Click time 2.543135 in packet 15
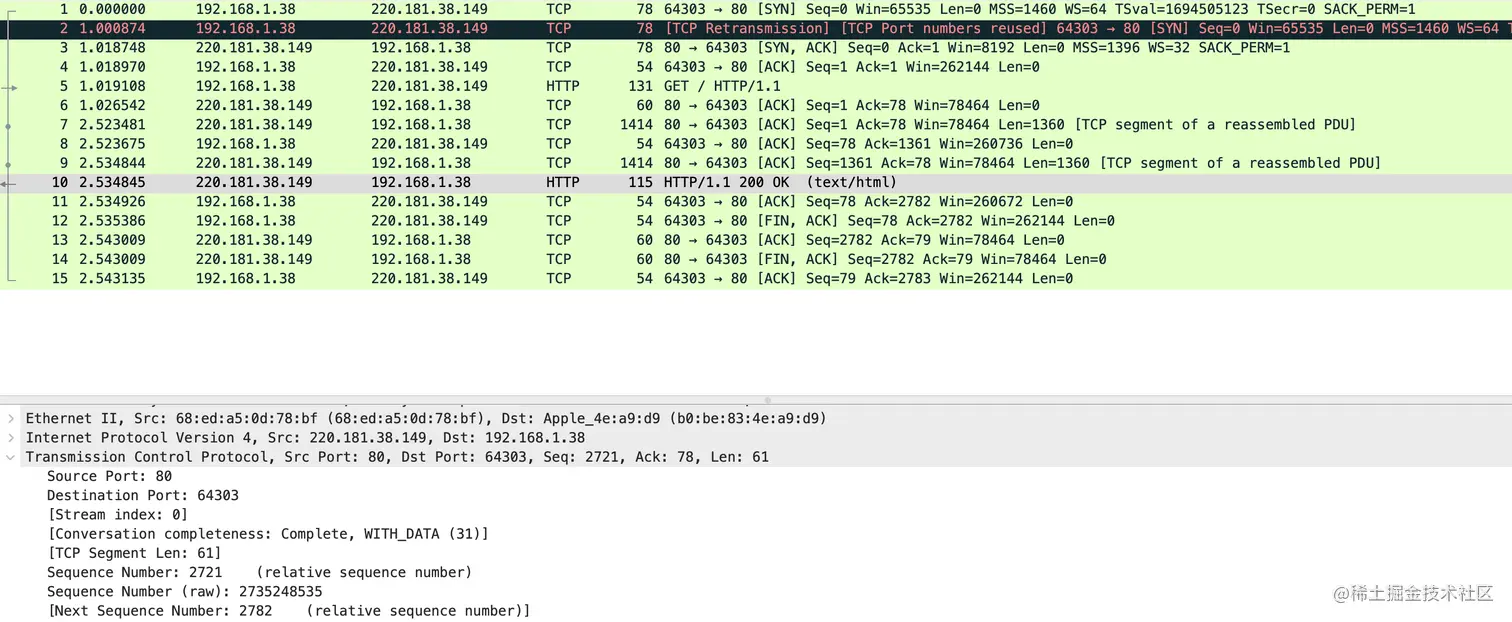 (112, 278)
